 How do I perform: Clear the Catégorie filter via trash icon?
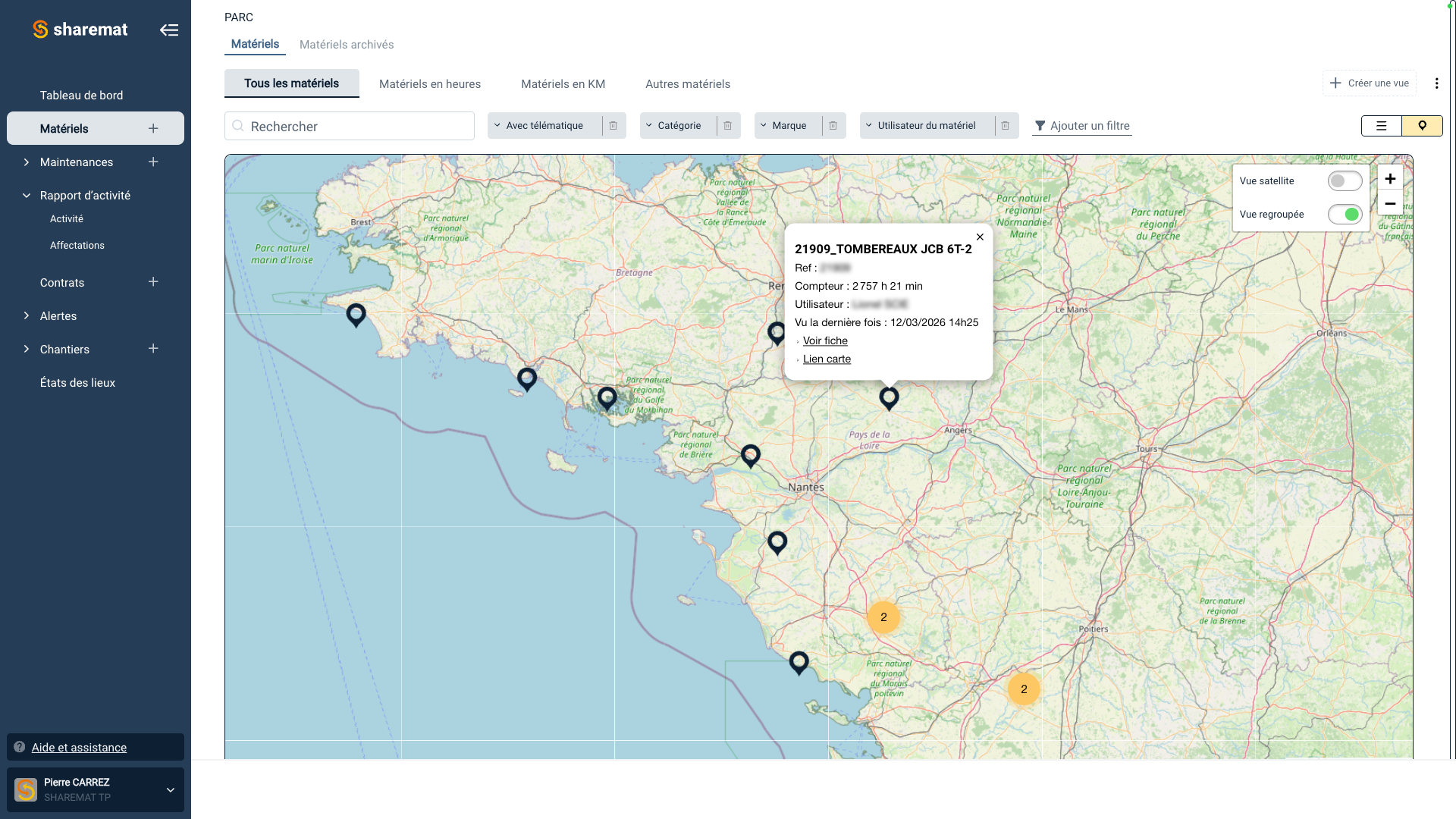[727, 125]
